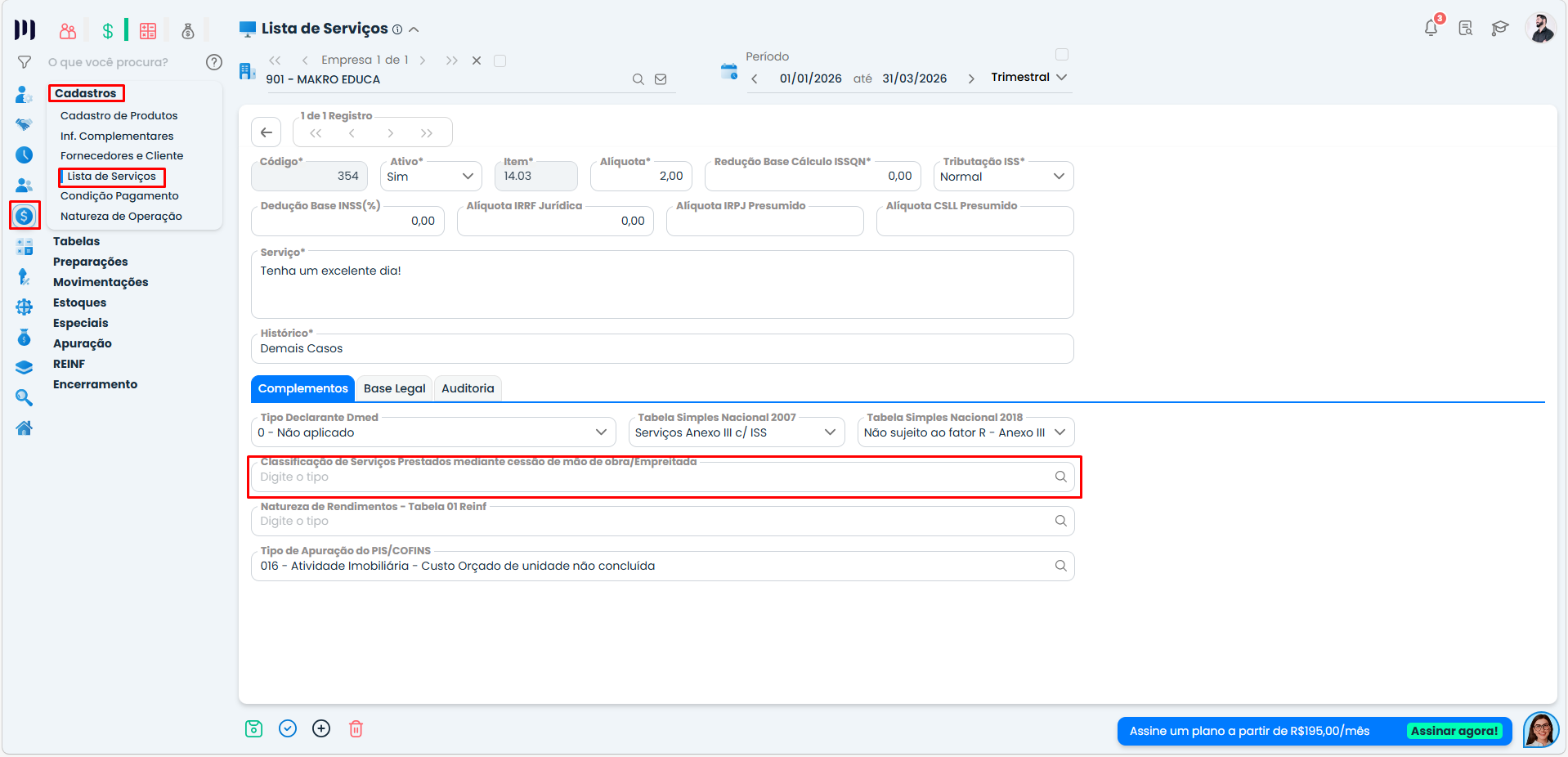Click the magnifier sidebar icon
The width and height of the screenshot is (1568, 757).
(x=25, y=397)
